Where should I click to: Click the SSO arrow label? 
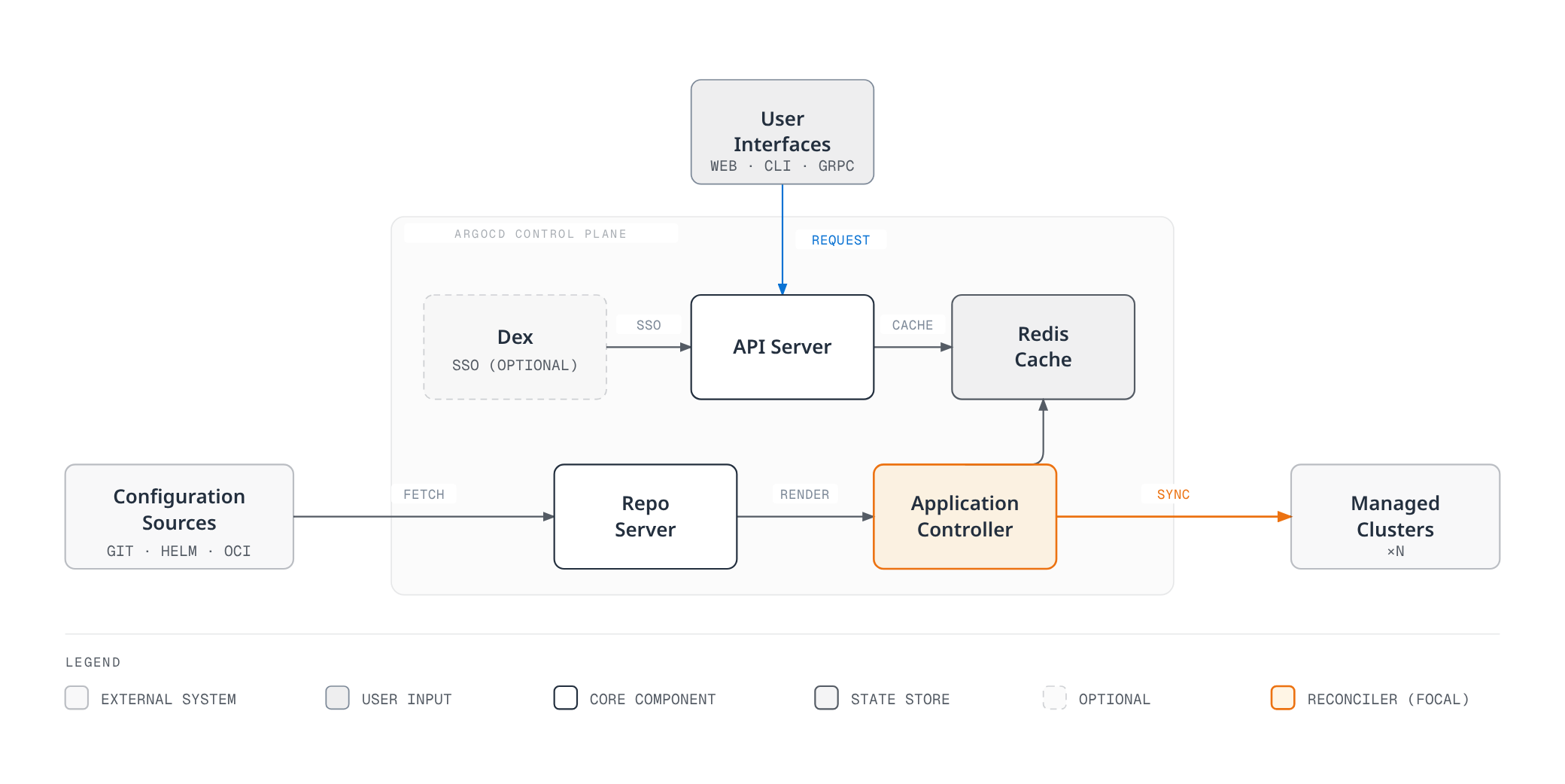click(x=649, y=325)
